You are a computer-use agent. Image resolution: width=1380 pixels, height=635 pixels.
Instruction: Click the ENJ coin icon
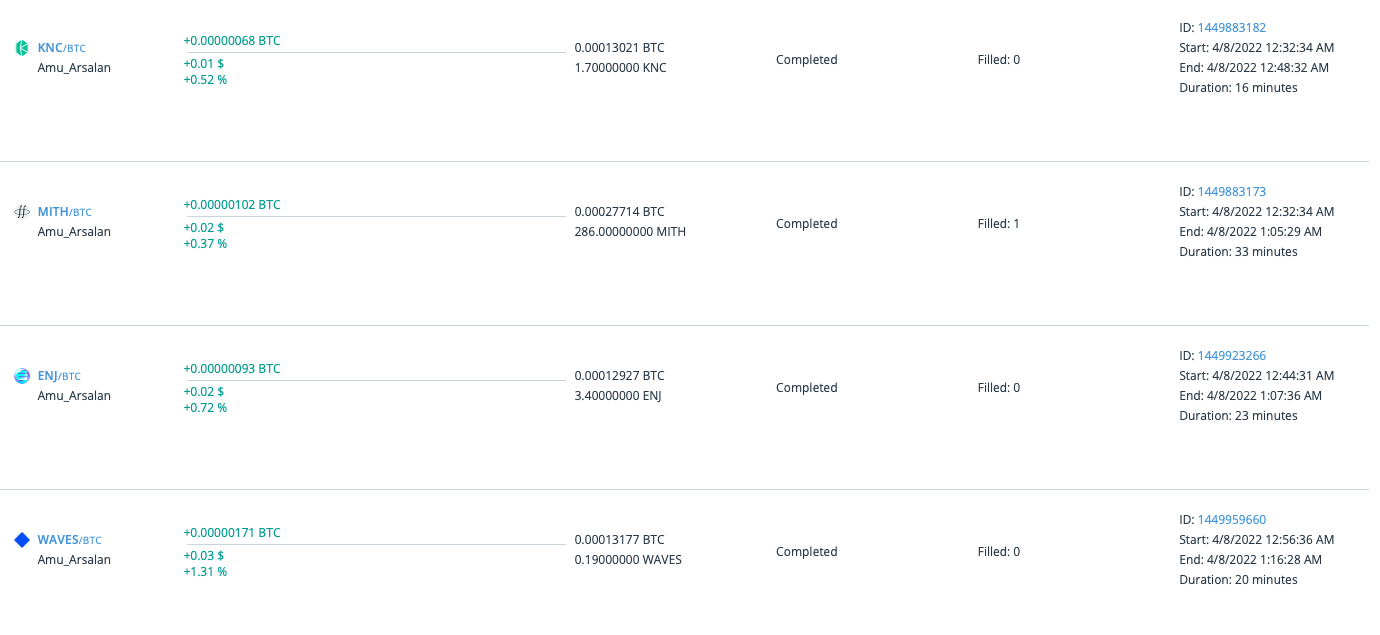click(x=22, y=376)
